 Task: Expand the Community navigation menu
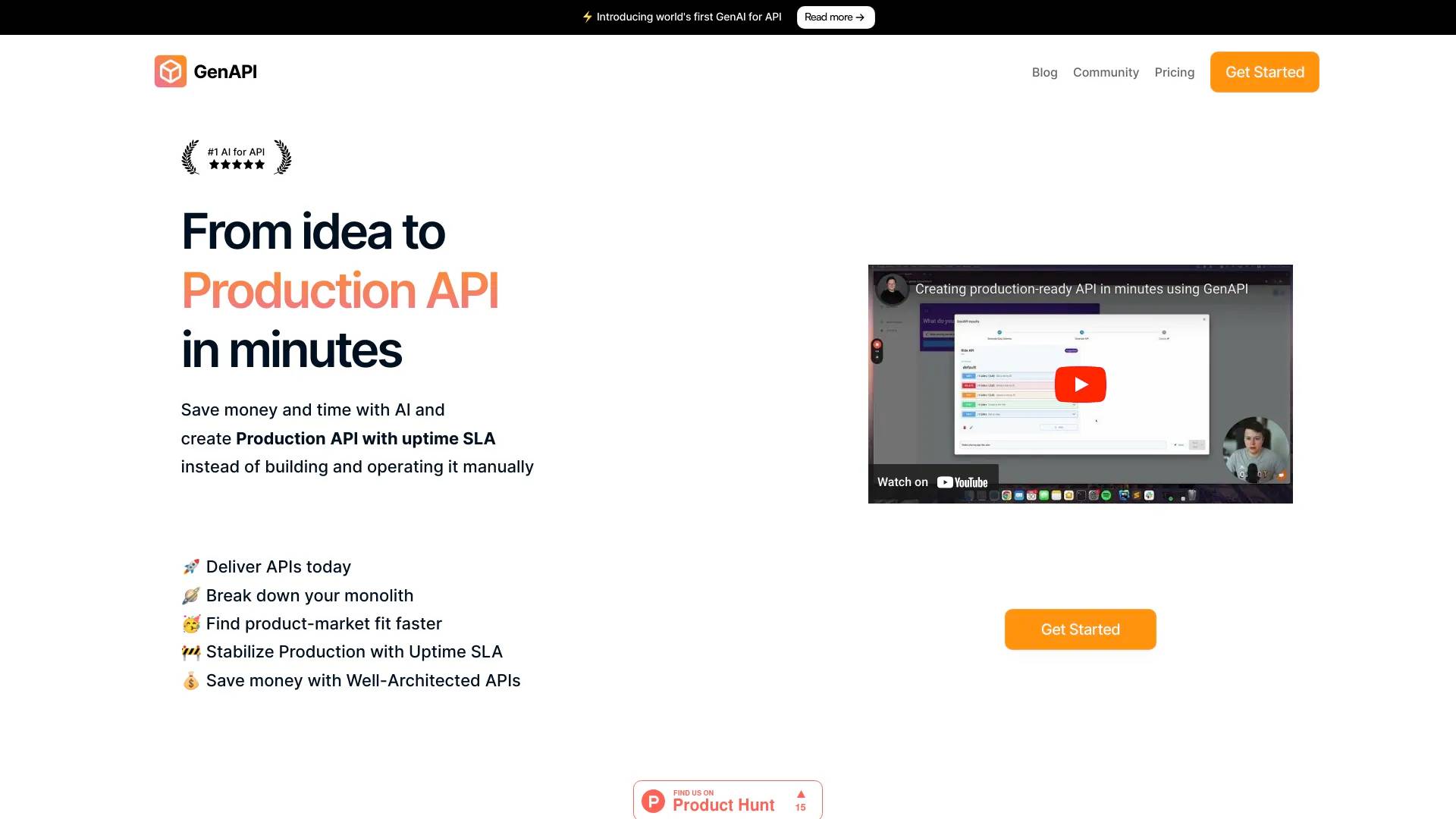[1105, 71]
